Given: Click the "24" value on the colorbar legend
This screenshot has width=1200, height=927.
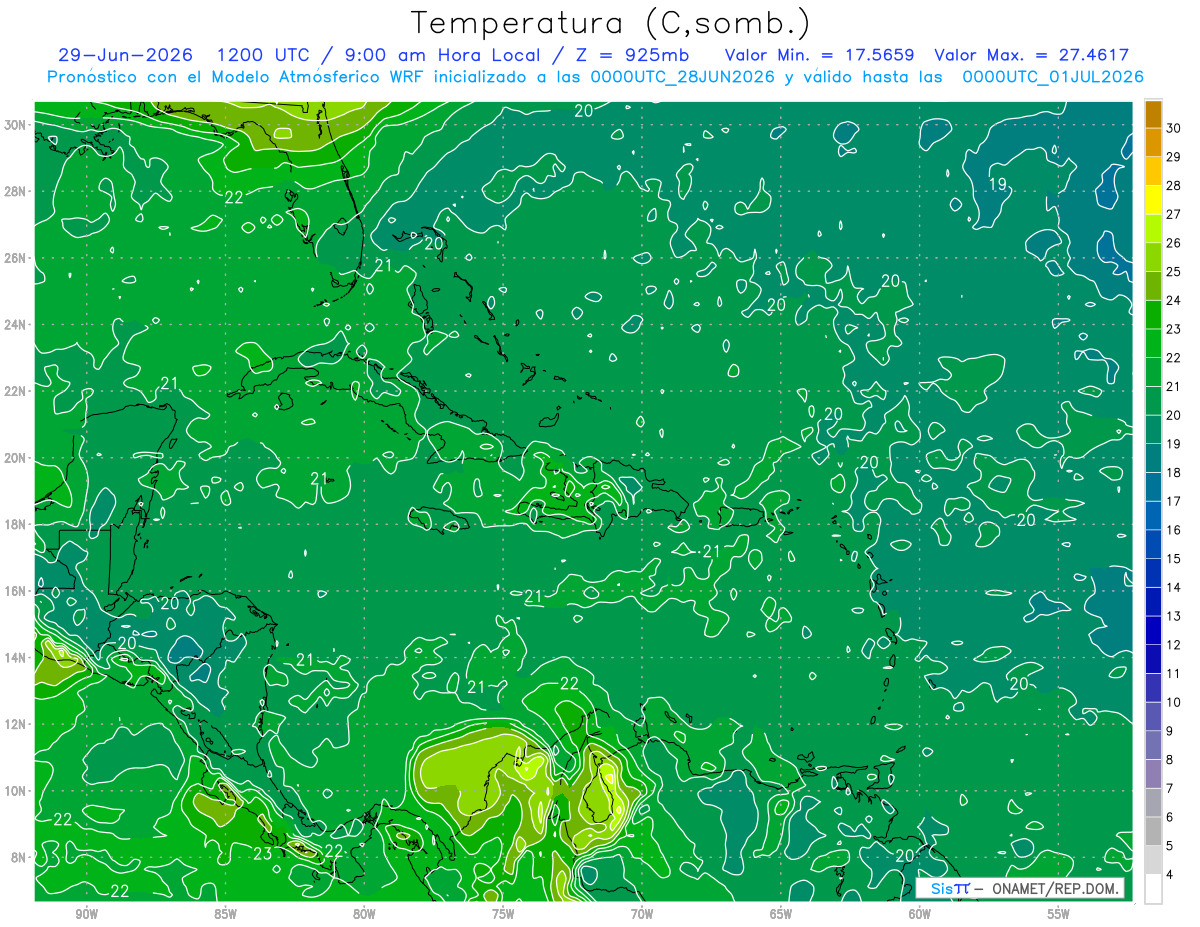Looking at the screenshot, I should pyautogui.click(x=1175, y=300).
